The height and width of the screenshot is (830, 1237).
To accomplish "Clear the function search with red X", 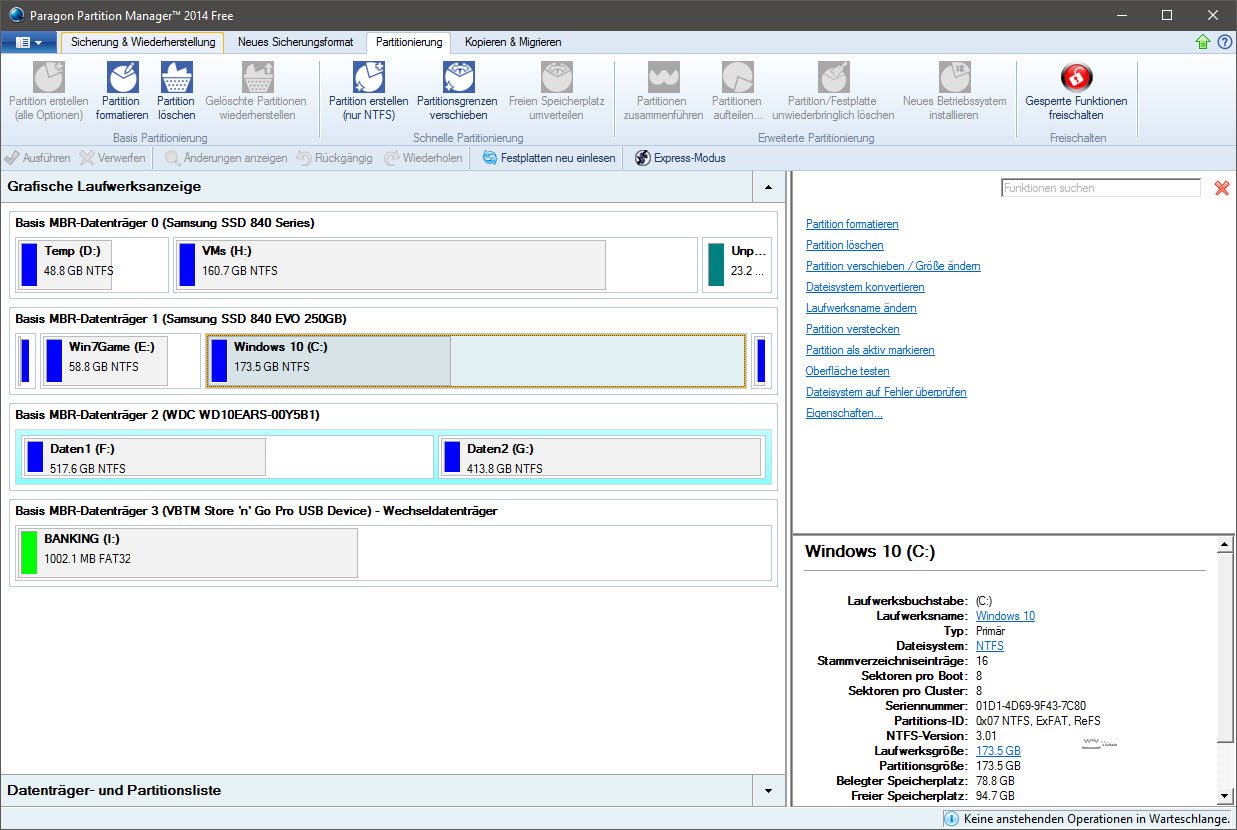I will pyautogui.click(x=1221, y=188).
